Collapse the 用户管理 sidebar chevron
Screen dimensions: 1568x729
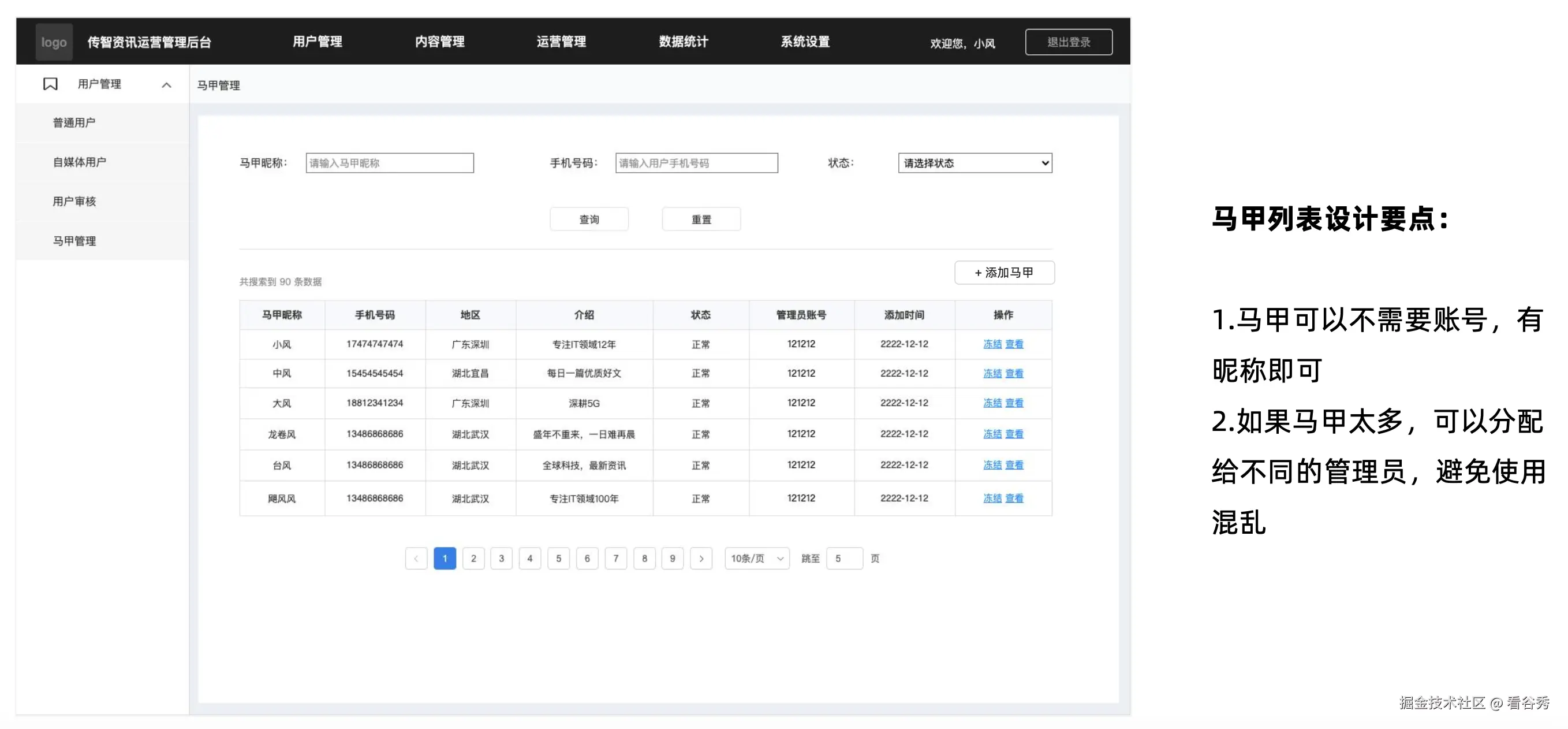point(166,85)
